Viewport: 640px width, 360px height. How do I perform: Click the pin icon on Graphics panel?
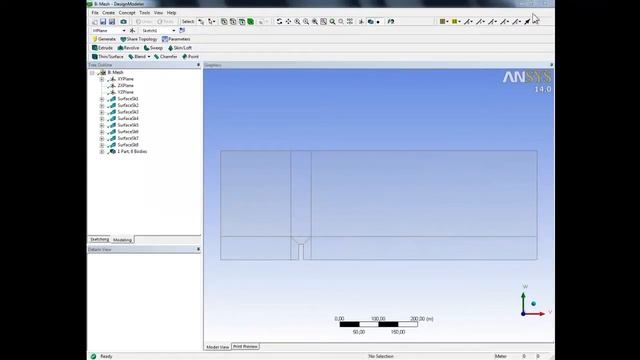551,65
